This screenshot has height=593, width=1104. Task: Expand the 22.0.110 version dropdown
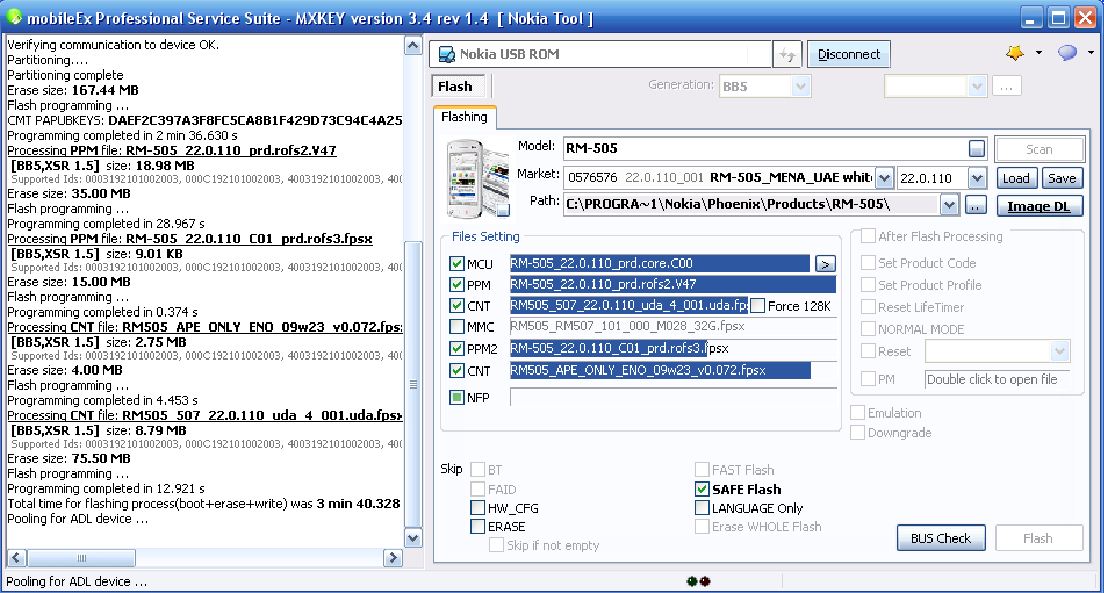[x=977, y=178]
